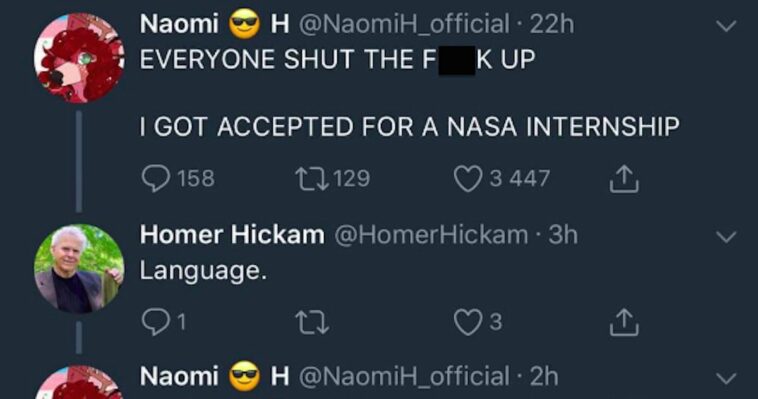Open Homer Hickam's profile picture
The width and height of the screenshot is (758, 399).
point(79,268)
